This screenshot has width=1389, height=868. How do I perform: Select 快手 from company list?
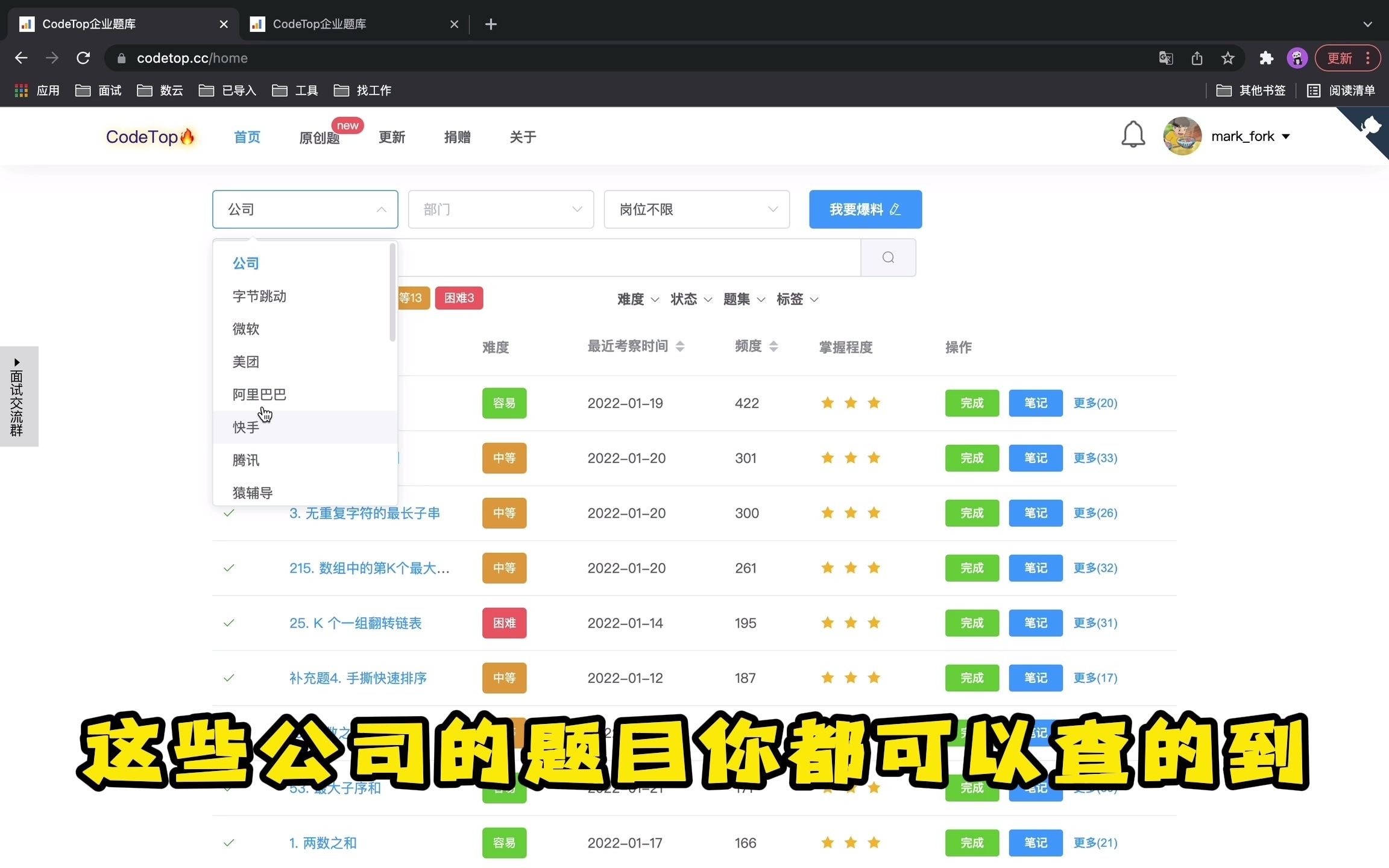(304, 427)
